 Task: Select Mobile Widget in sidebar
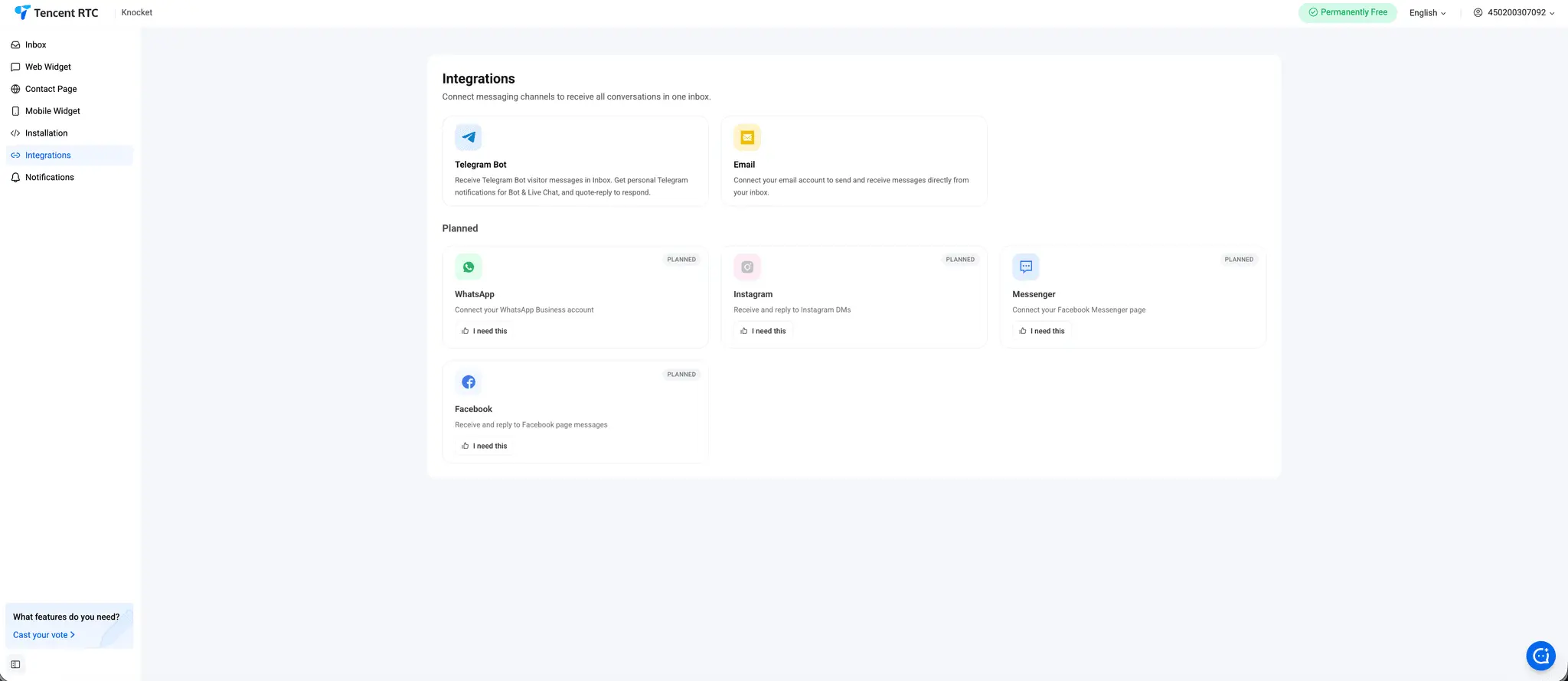pyautogui.click(x=70, y=111)
